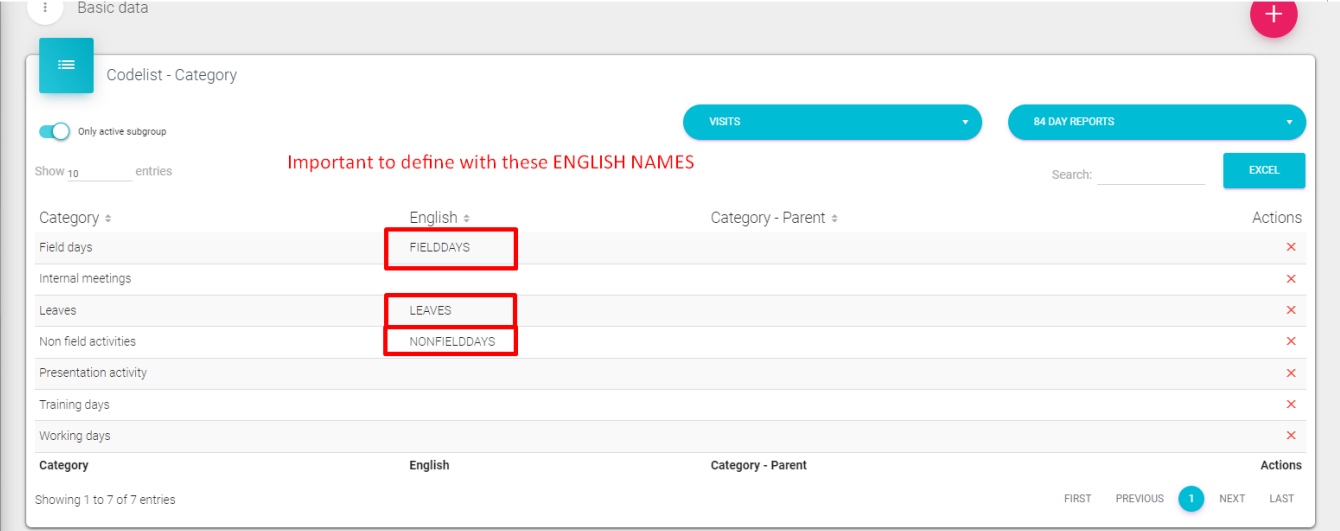Open the VISITS dropdown

pyautogui.click(x=831, y=122)
